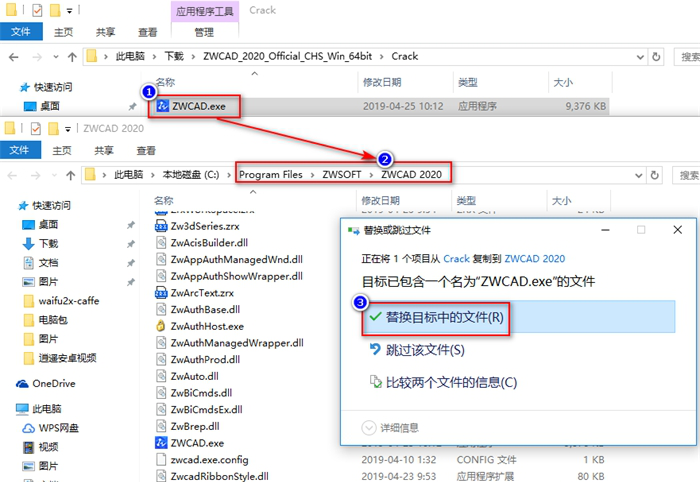The image size is (700, 501).
Task: Select ZwBiCmdsEx.dll
Action: [x=206, y=409]
